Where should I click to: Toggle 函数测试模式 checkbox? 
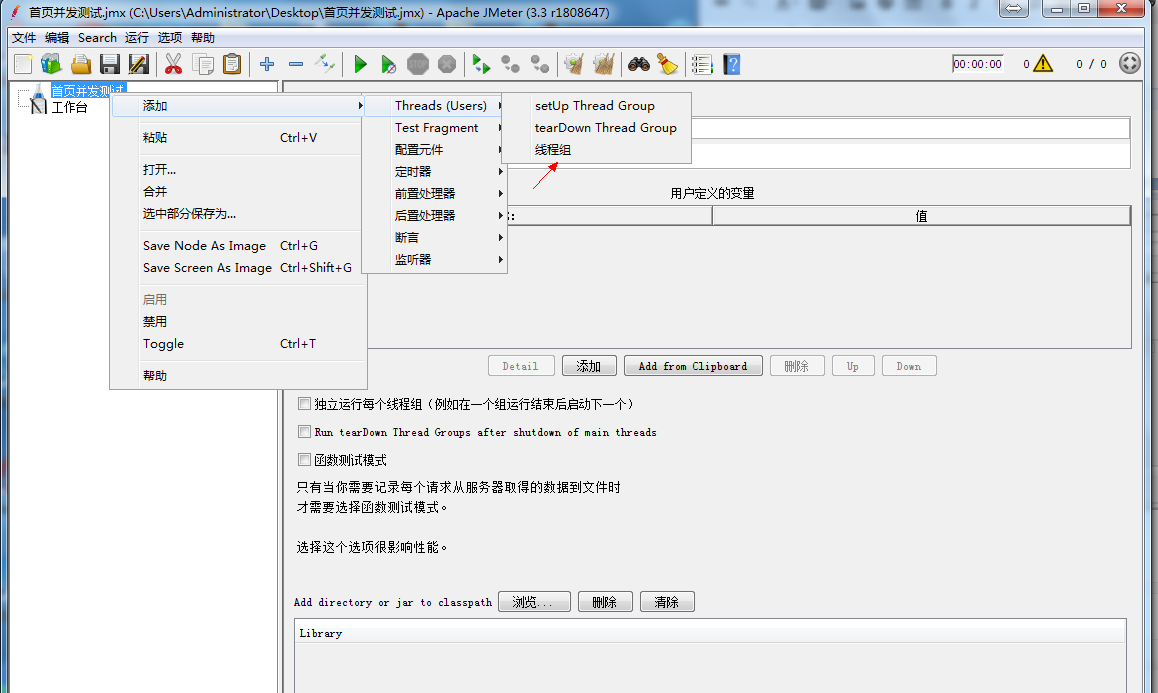pos(304,460)
